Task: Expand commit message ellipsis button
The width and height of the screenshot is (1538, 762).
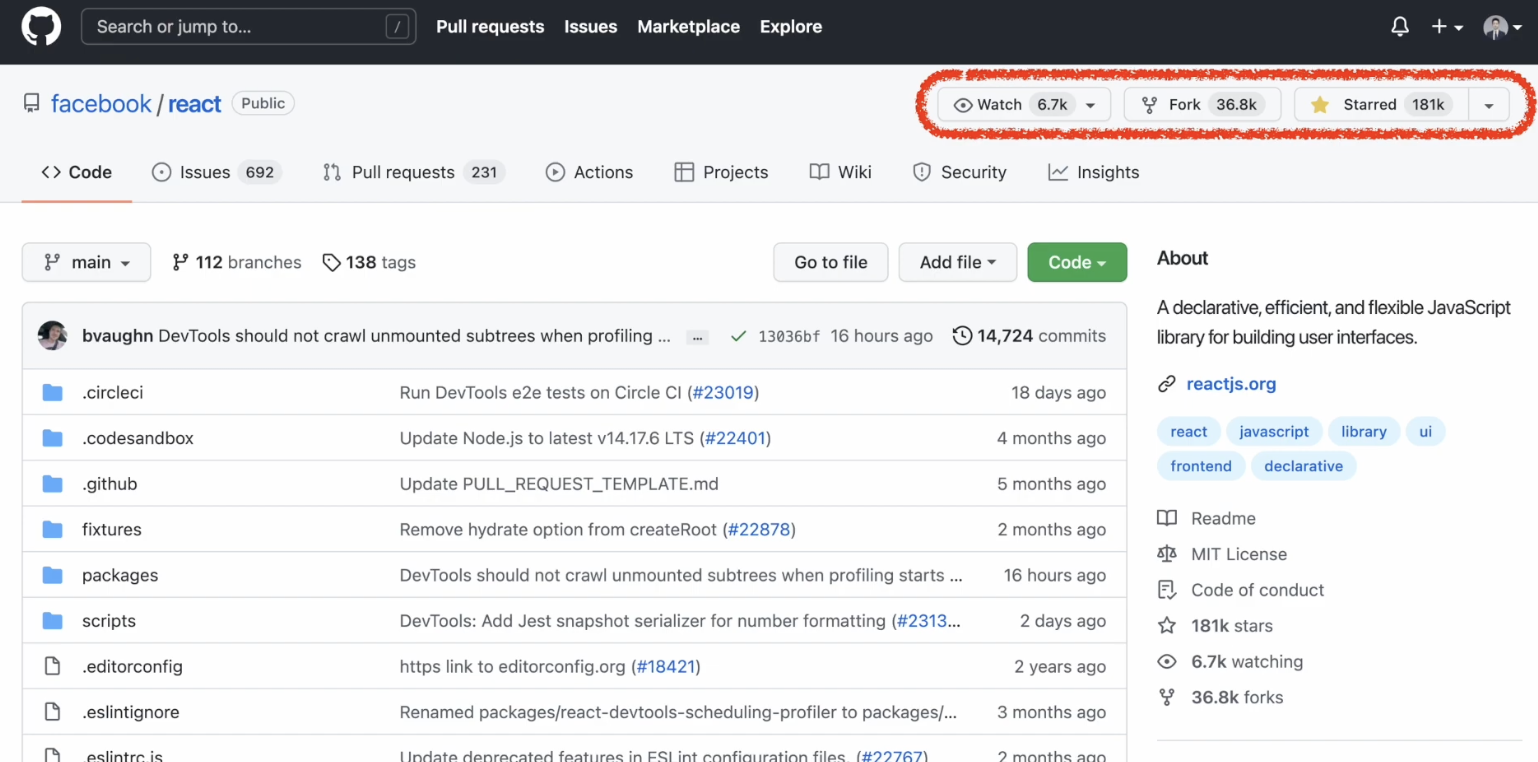Action: point(698,337)
